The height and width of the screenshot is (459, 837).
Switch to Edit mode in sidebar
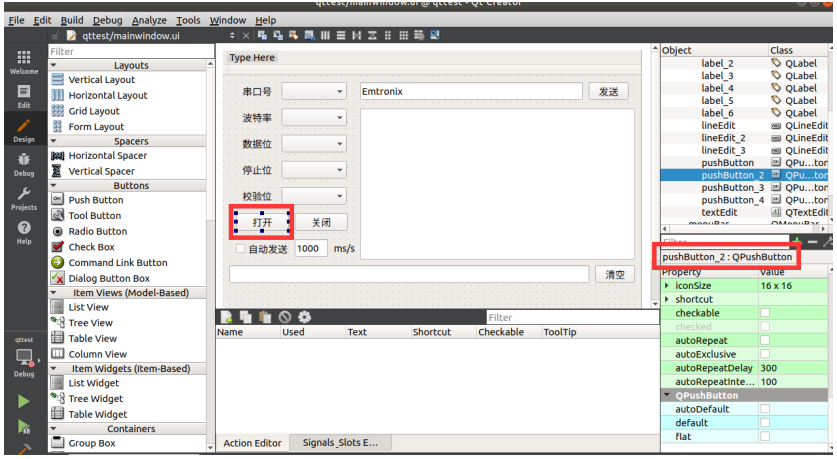coord(23,96)
